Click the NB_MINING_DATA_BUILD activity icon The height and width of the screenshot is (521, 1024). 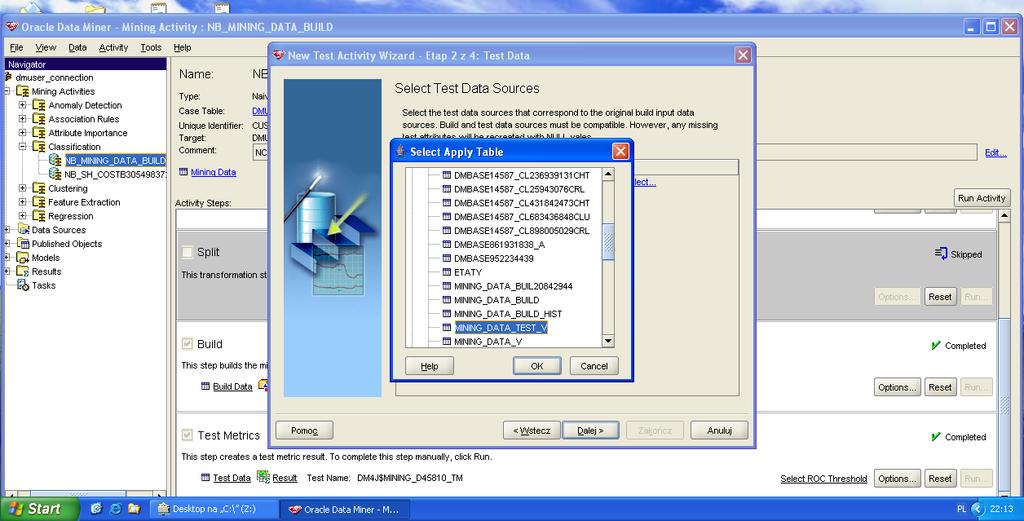[x=55, y=160]
